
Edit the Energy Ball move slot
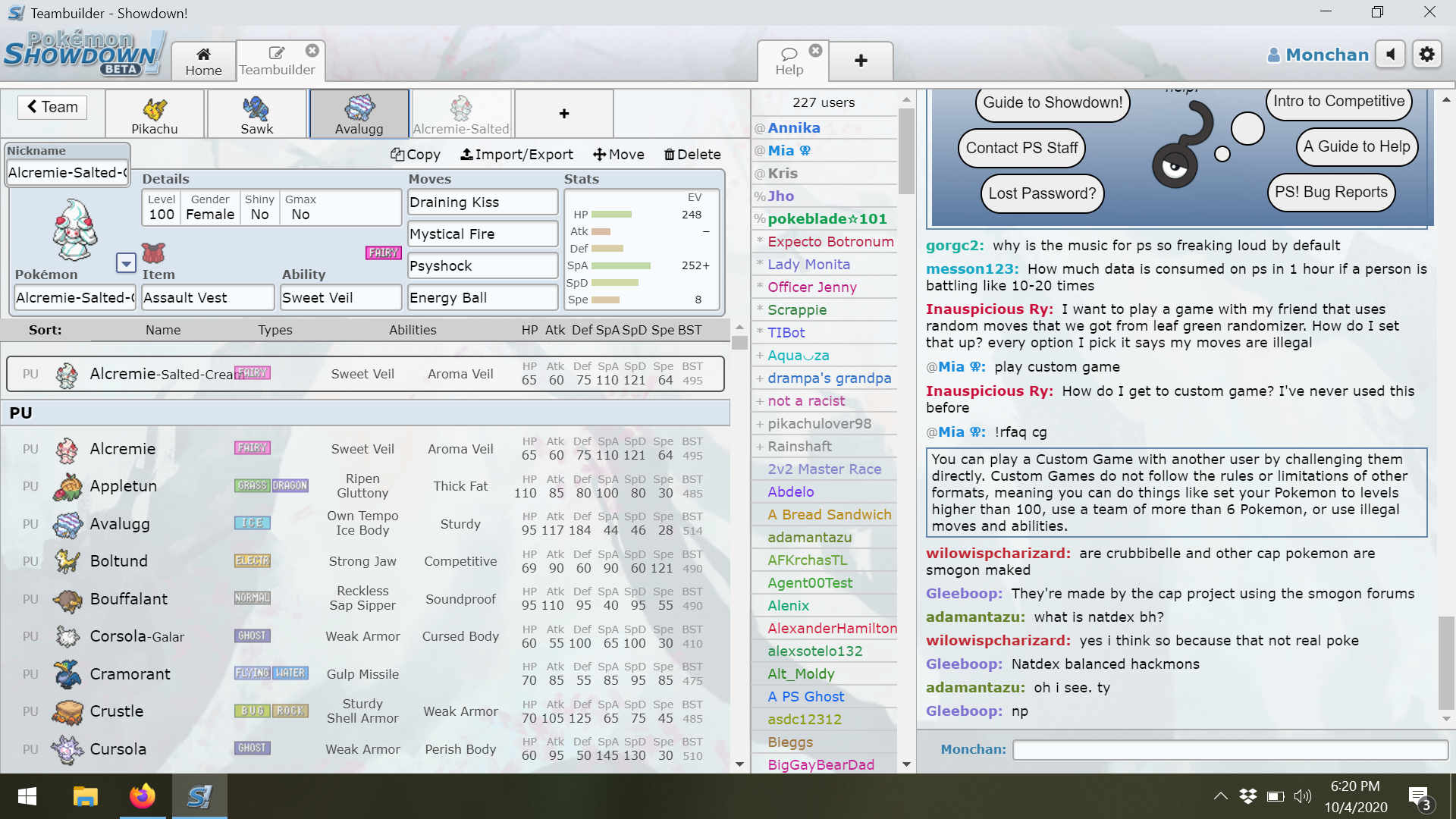(483, 298)
